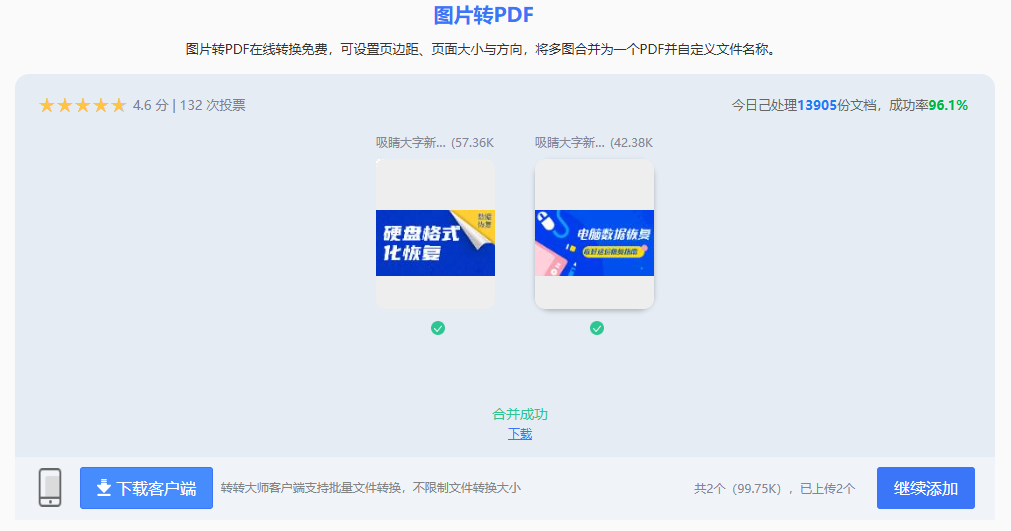Click the mobile phone icon

pos(50,488)
